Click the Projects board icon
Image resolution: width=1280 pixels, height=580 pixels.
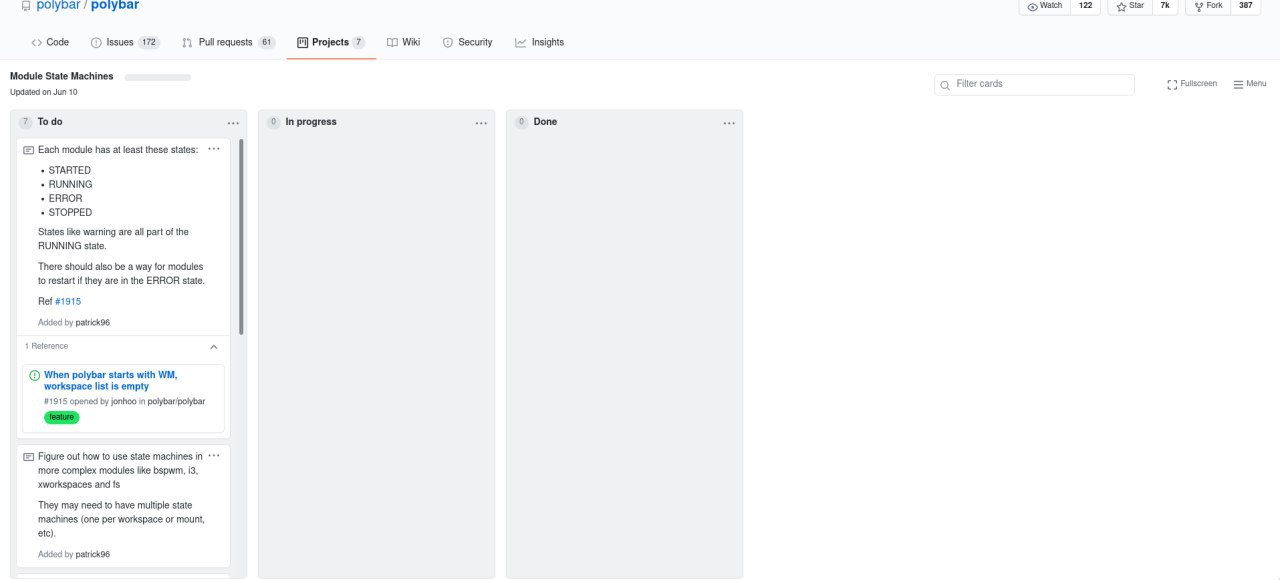[x=302, y=43]
